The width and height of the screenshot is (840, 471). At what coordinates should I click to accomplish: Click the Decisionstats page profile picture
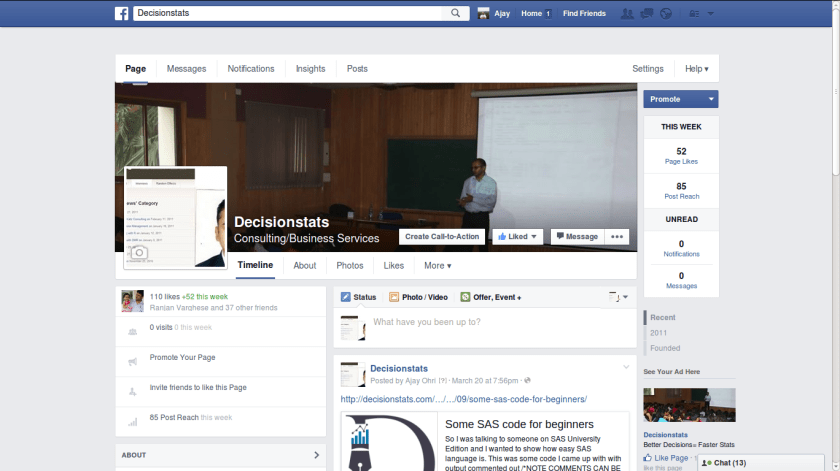pos(175,217)
